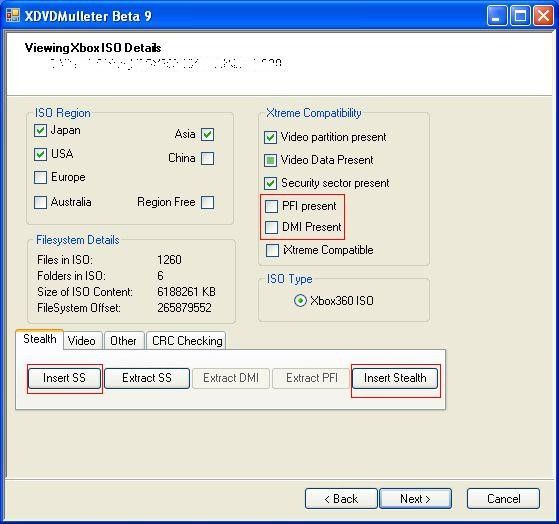559x524 pixels.
Task: Minimize the XDVDMulleter window
Action: (497, 16)
